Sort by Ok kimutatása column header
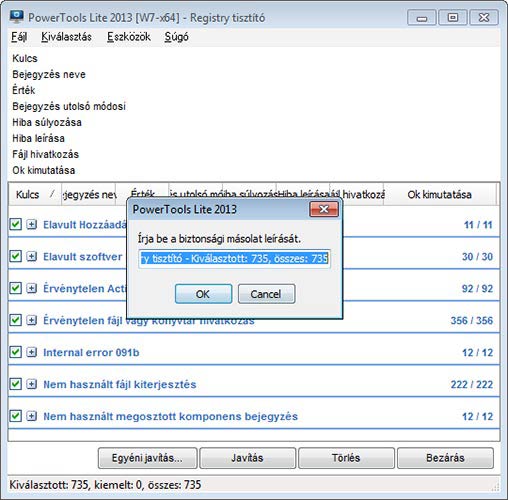 pyautogui.click(x=440, y=194)
